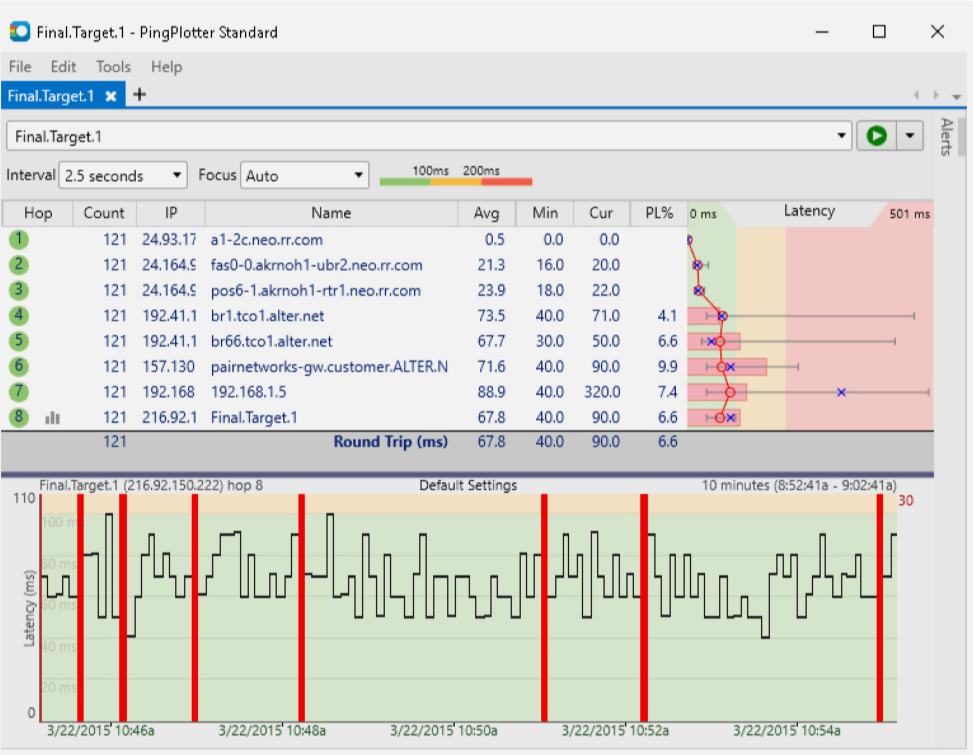973x755 pixels.
Task: Click the PL% column header
Action: point(658,213)
